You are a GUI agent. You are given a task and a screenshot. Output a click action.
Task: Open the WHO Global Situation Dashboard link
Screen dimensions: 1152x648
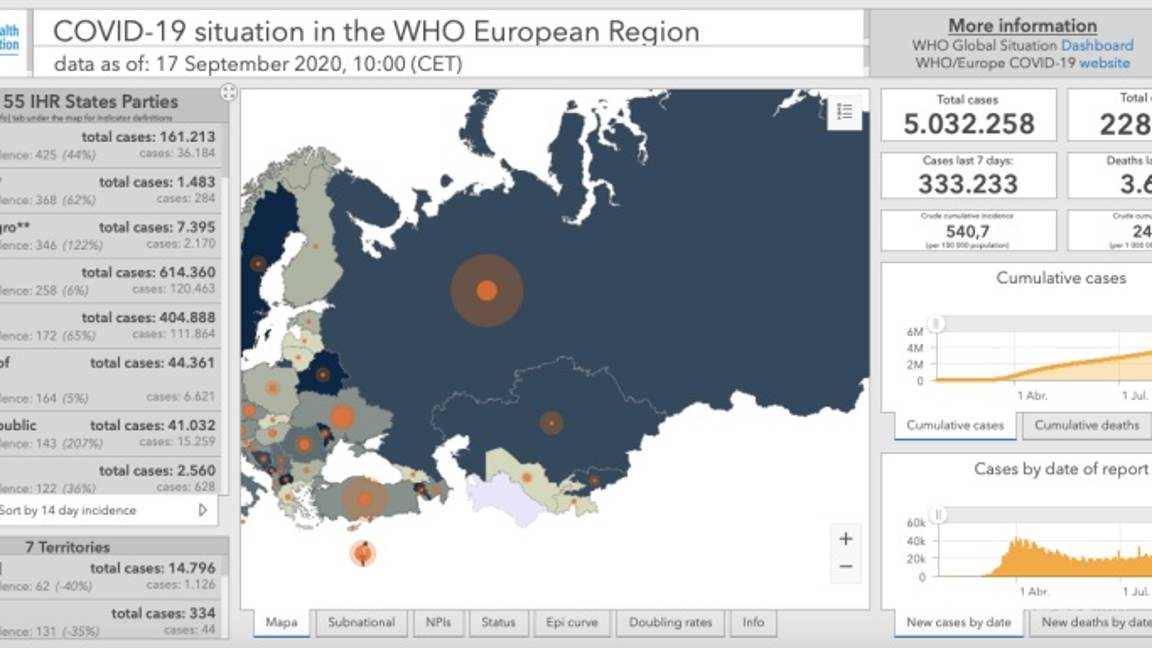click(1096, 45)
